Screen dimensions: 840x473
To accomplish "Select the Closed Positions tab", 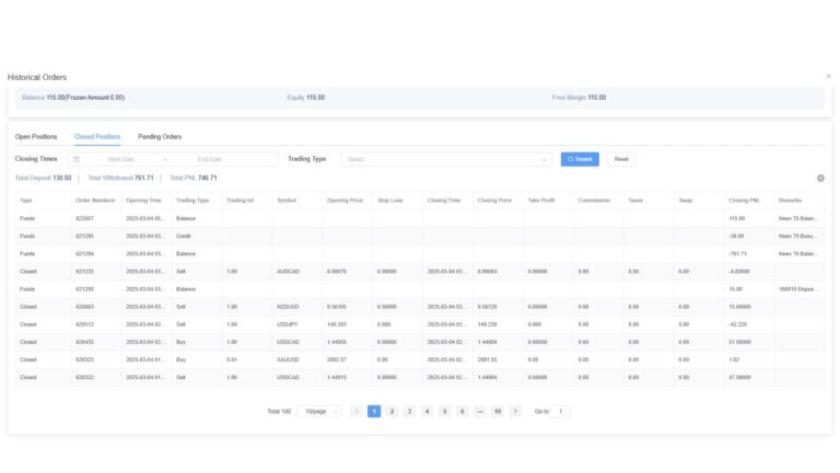I will point(98,136).
